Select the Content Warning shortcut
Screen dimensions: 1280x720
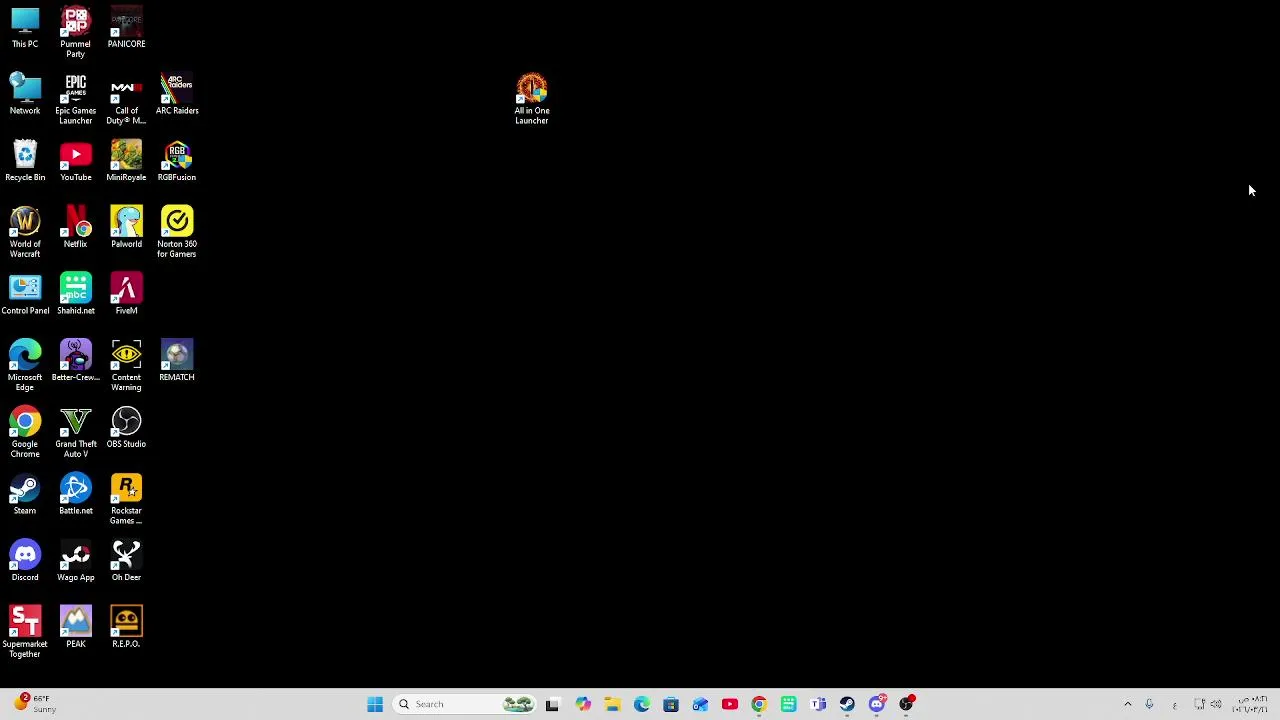click(x=126, y=366)
